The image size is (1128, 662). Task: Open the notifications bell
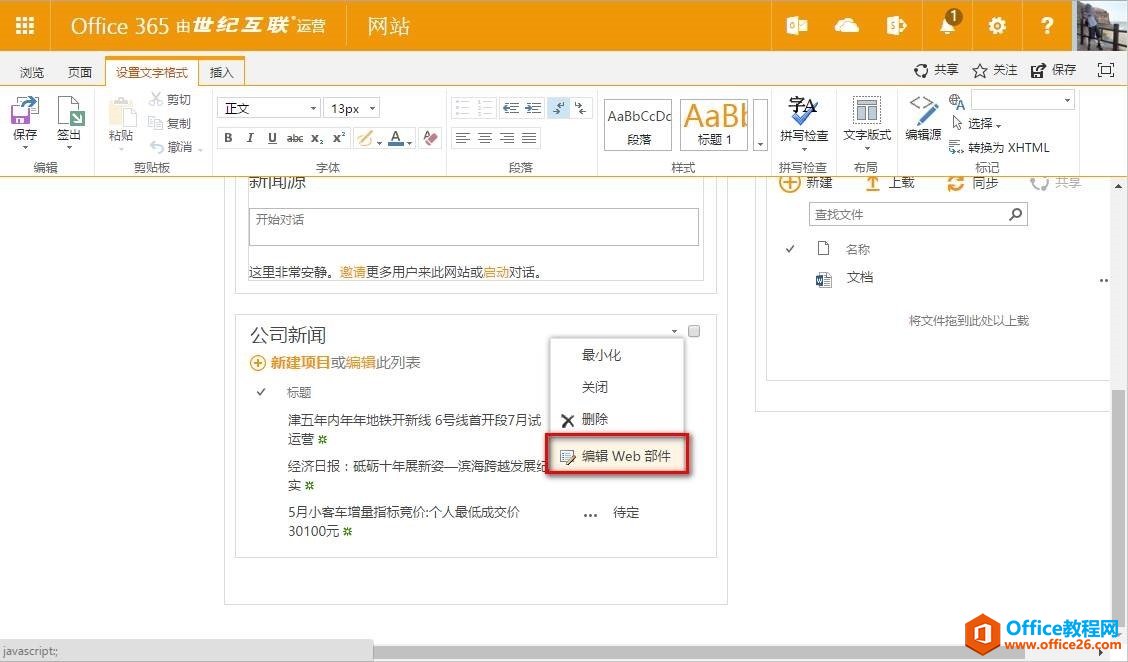click(x=947, y=26)
